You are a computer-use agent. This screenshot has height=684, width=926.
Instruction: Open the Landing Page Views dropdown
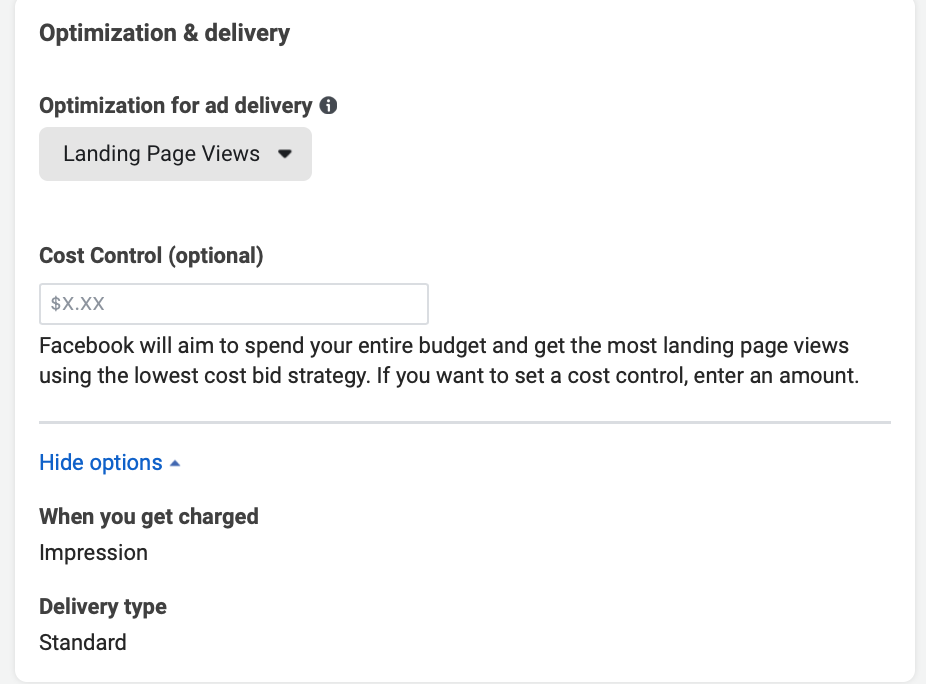pos(175,154)
